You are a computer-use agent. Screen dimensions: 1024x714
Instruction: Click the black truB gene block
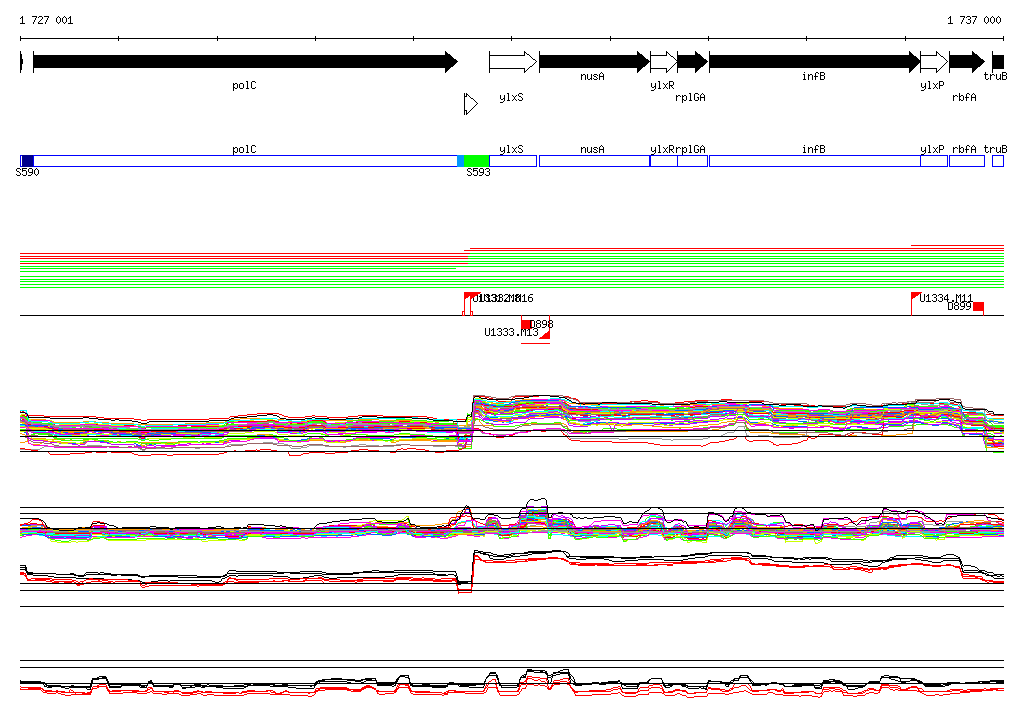click(x=998, y=62)
